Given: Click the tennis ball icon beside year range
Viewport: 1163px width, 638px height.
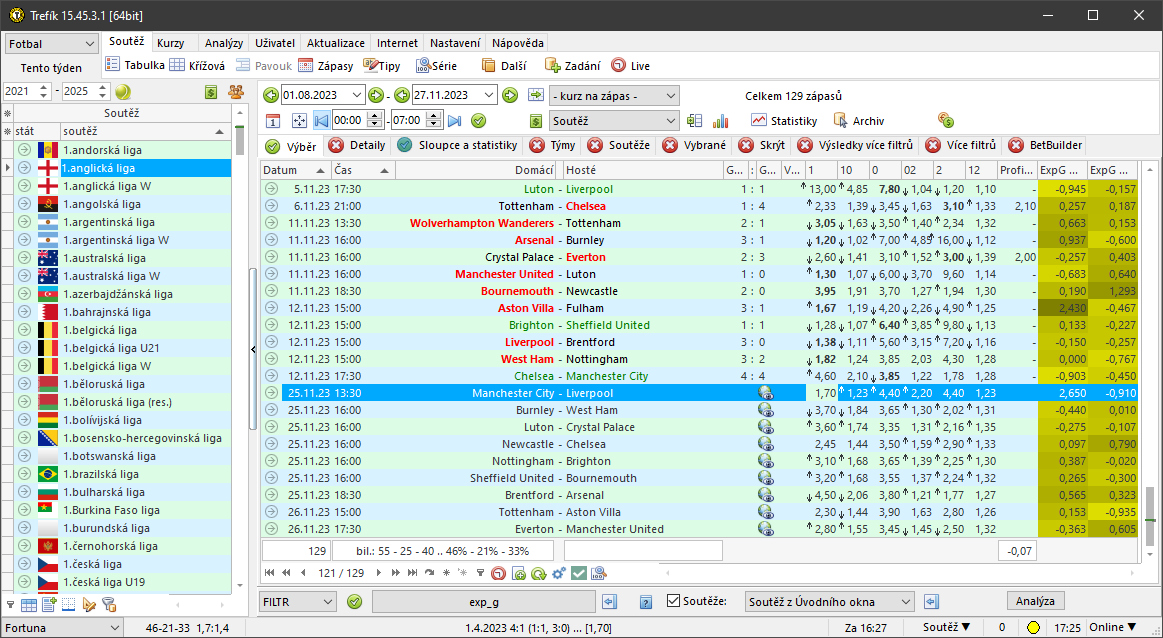Looking at the screenshot, I should click(123, 92).
